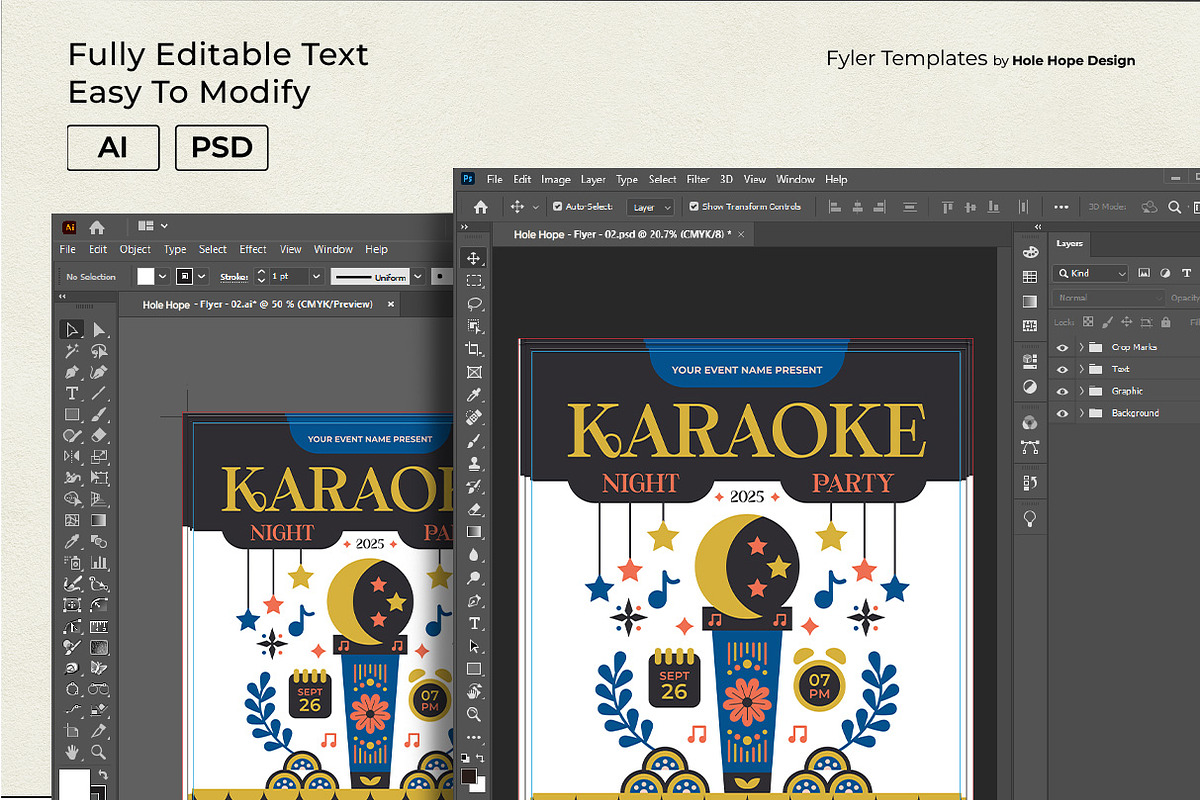Screen dimensions: 1200x800
Task: Toggle adjustment layer filter in Layers panel
Action: pyautogui.click(x=1165, y=273)
